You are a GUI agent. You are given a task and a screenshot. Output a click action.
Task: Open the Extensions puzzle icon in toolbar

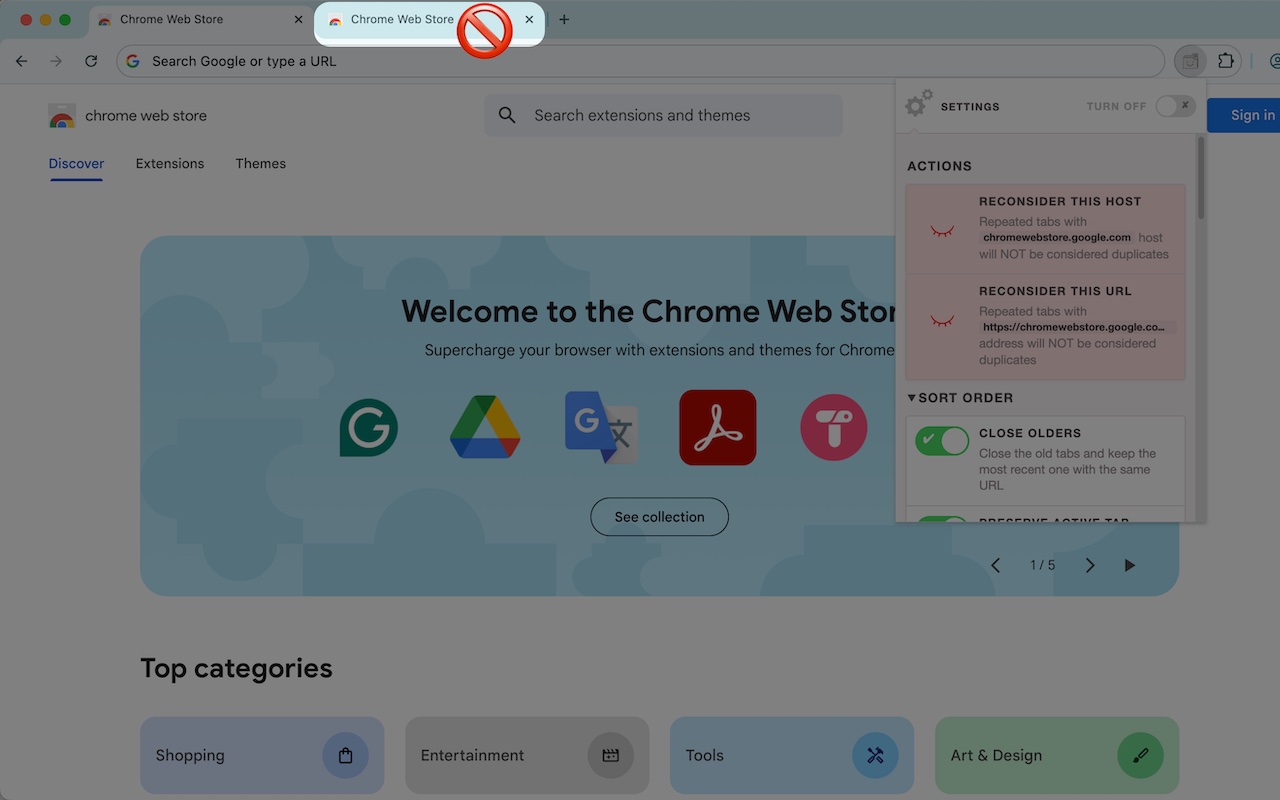point(1226,61)
